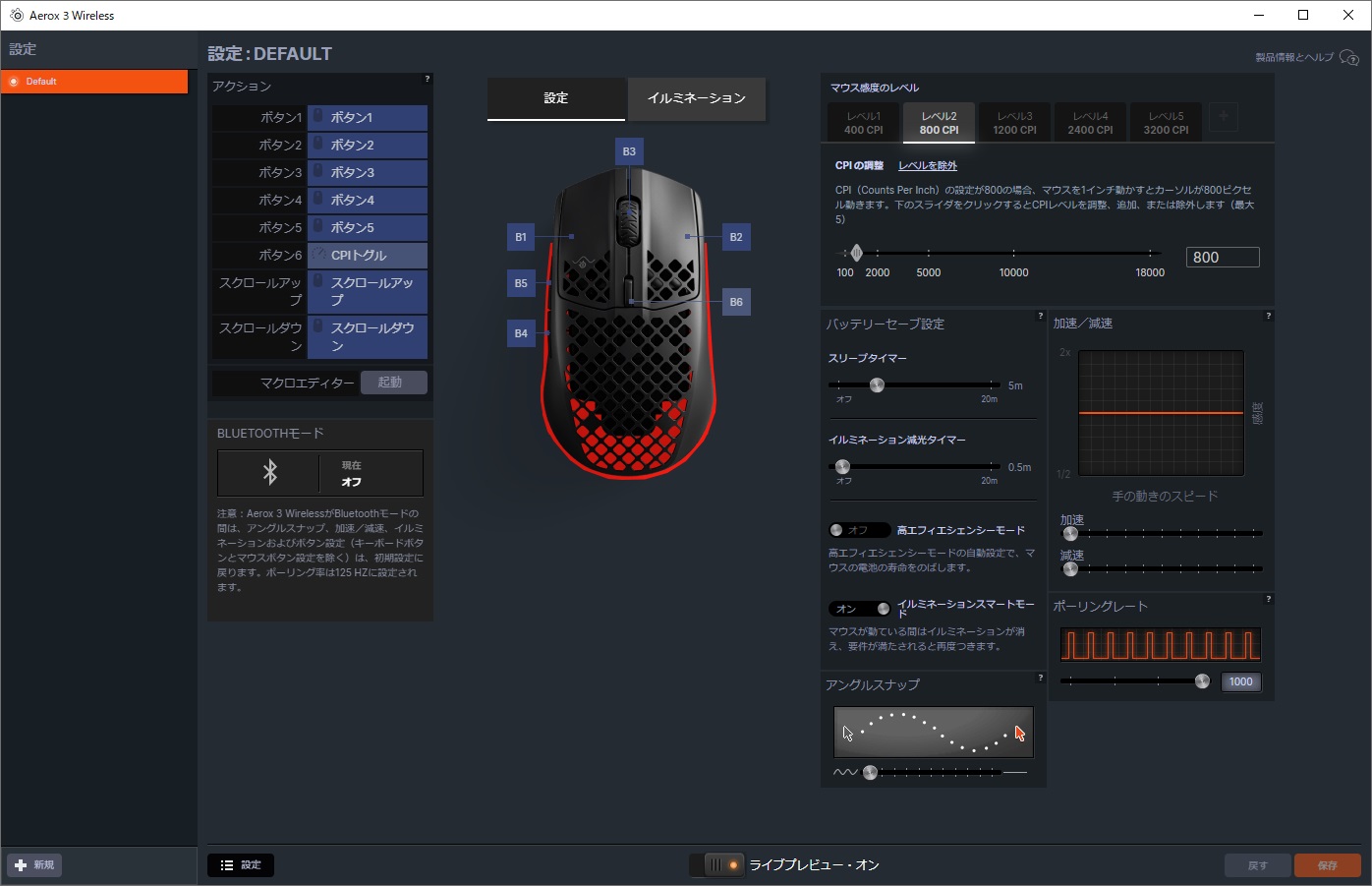Open スクロールアップ action dropdown
1372x886 pixels.
pos(368,291)
